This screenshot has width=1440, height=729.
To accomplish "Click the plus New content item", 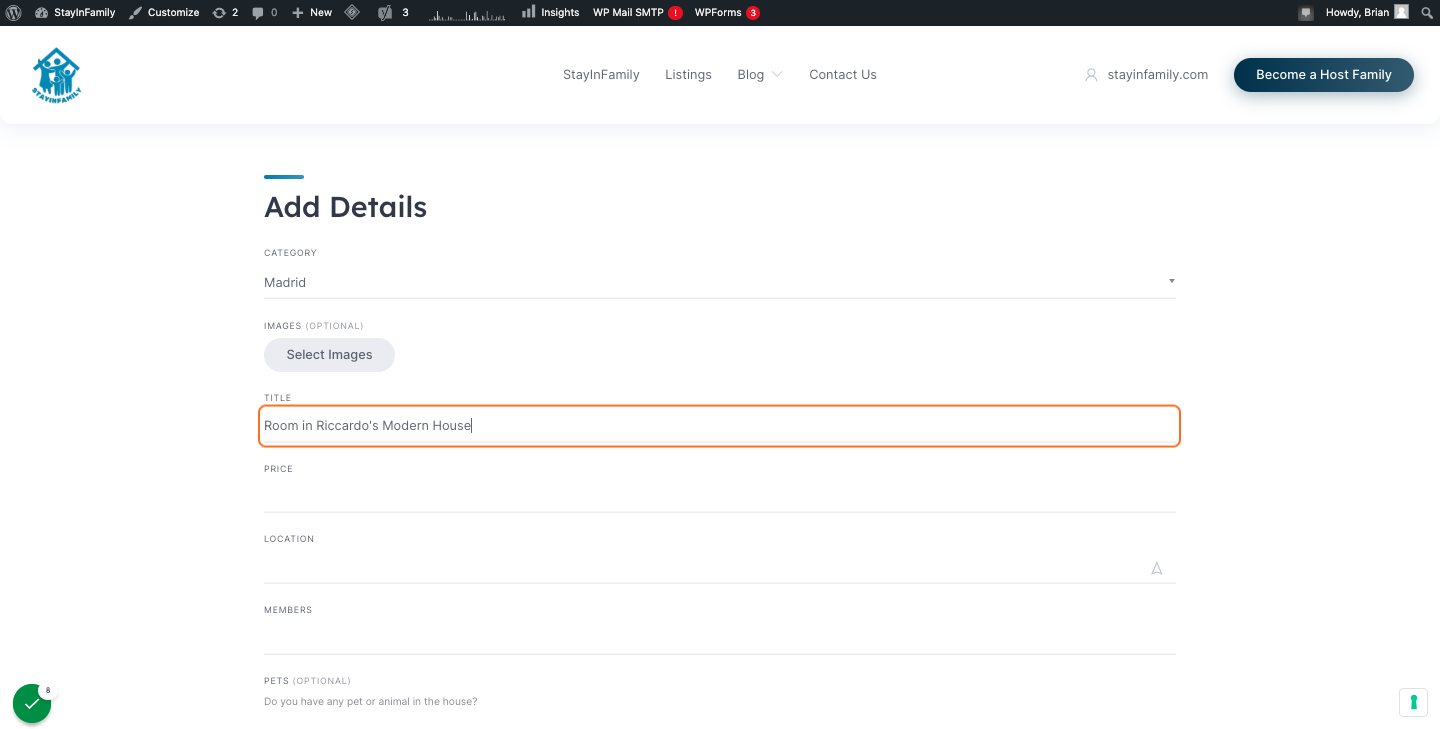I will pos(312,12).
